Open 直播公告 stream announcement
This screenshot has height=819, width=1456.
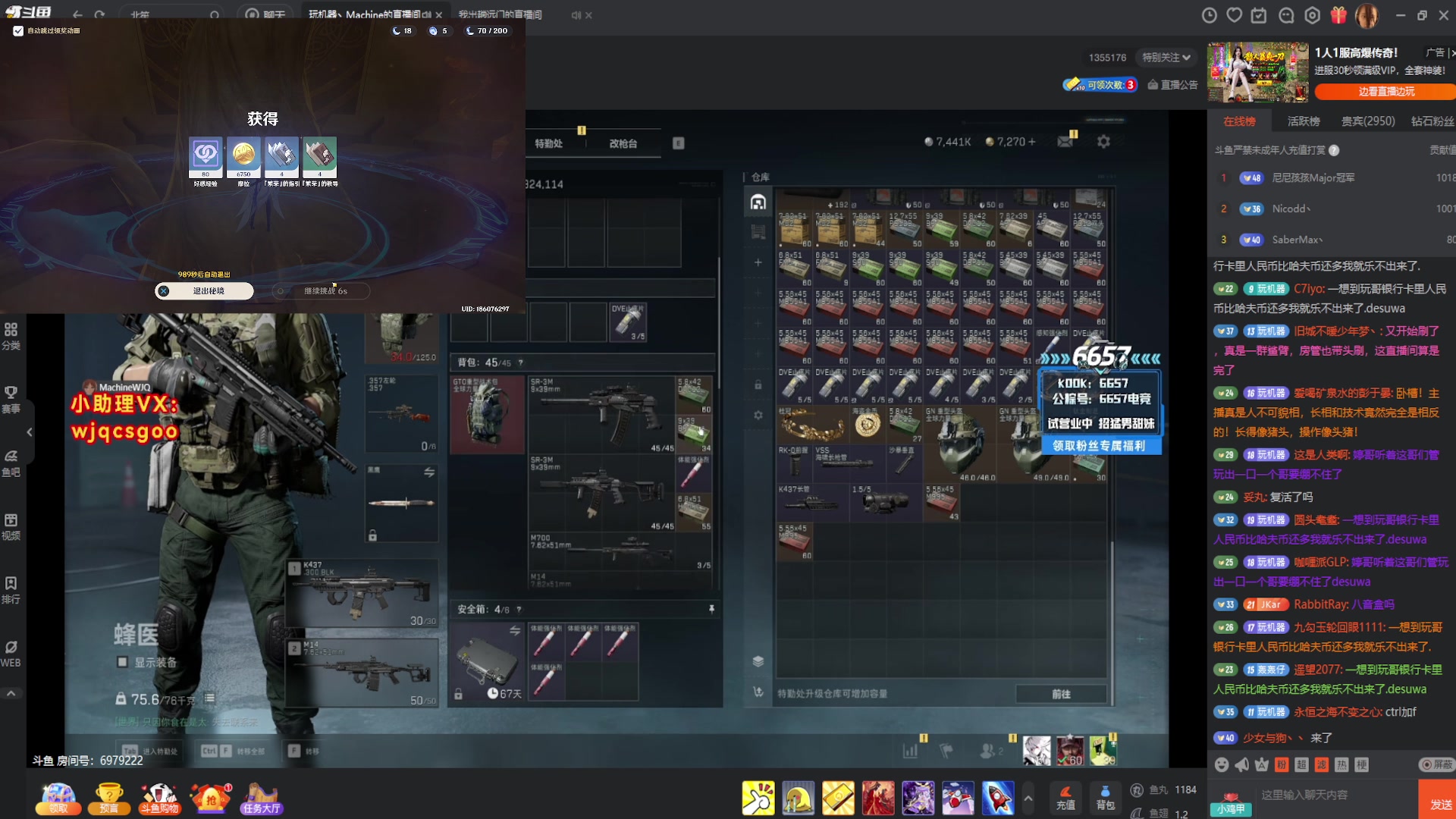coord(1172,85)
